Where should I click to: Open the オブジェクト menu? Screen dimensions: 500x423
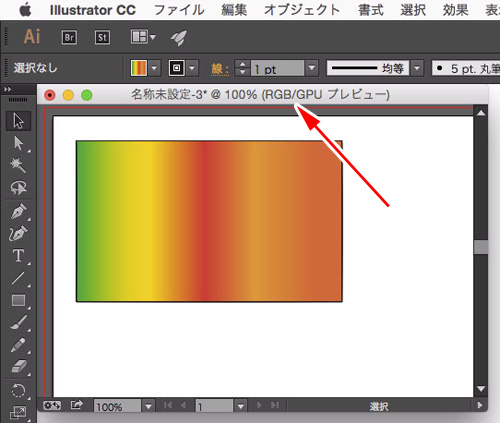(302, 10)
